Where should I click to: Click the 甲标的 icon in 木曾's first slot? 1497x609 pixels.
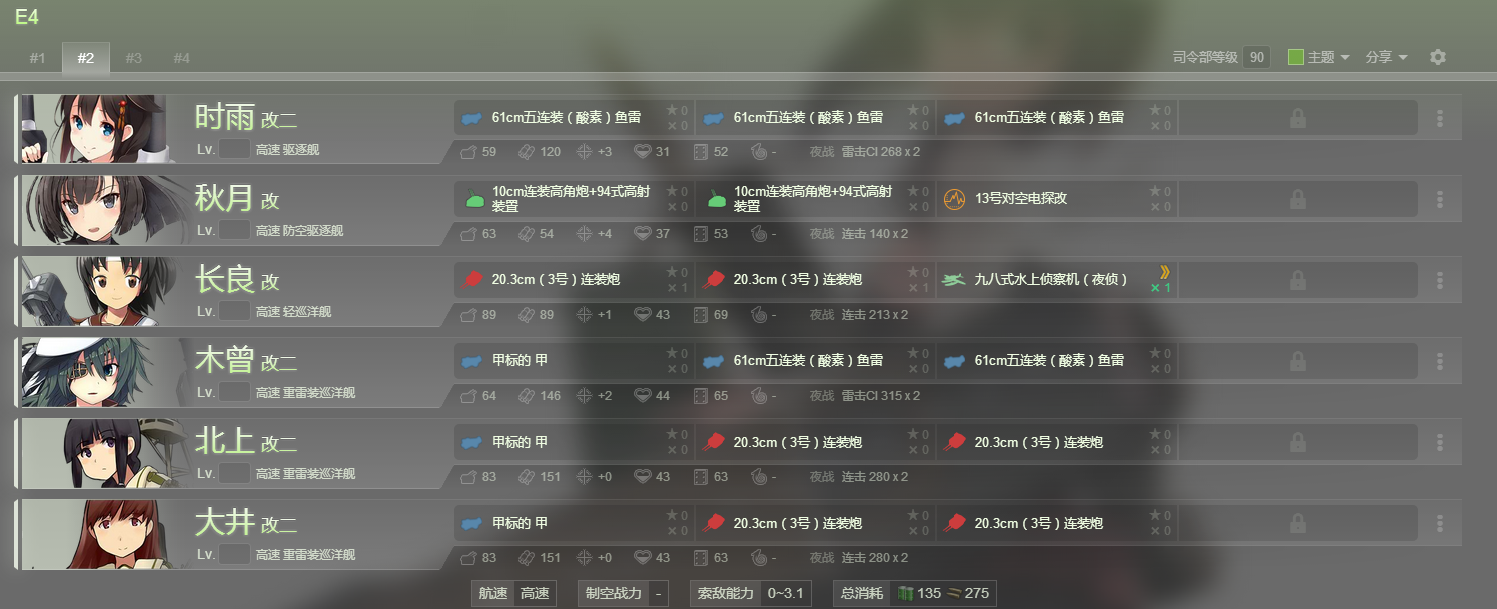[x=472, y=361]
